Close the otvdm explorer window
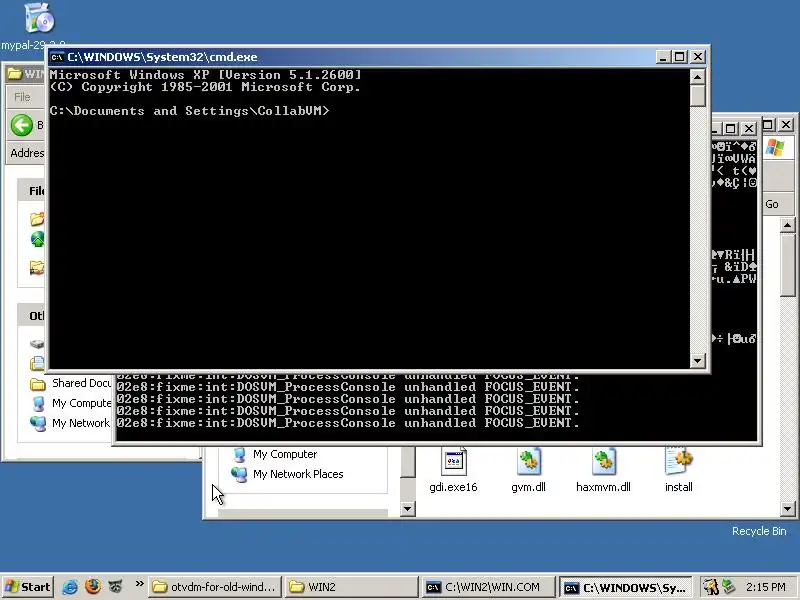The image size is (800, 600). pos(786,124)
